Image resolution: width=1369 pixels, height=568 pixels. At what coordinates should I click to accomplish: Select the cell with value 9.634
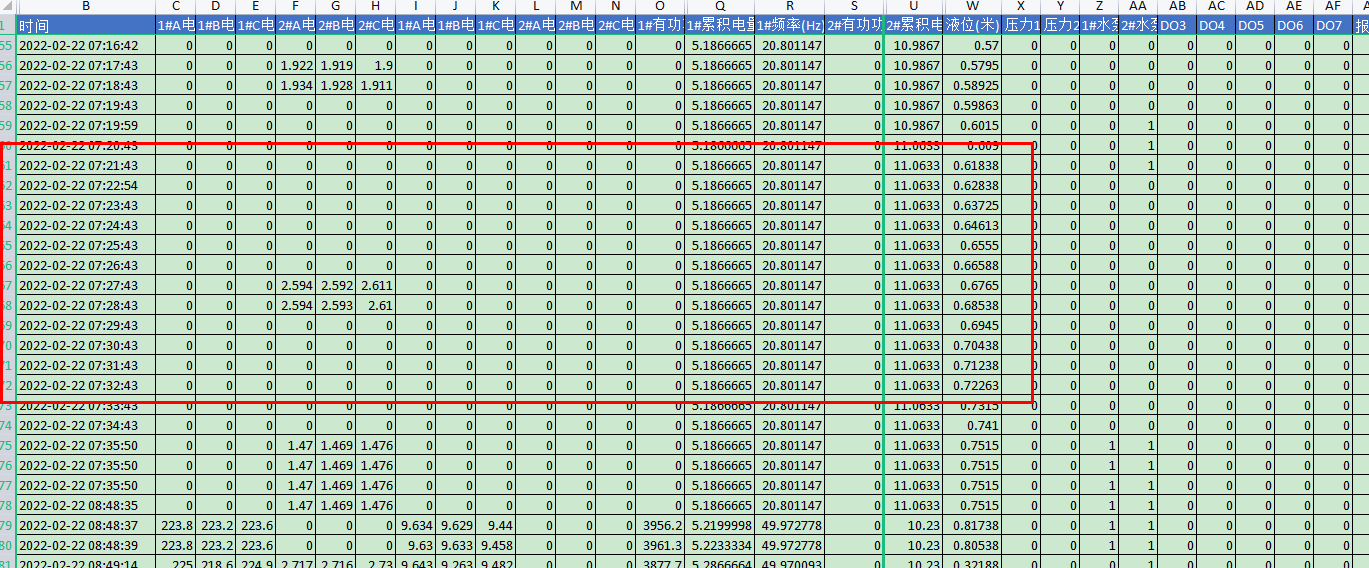coord(415,526)
